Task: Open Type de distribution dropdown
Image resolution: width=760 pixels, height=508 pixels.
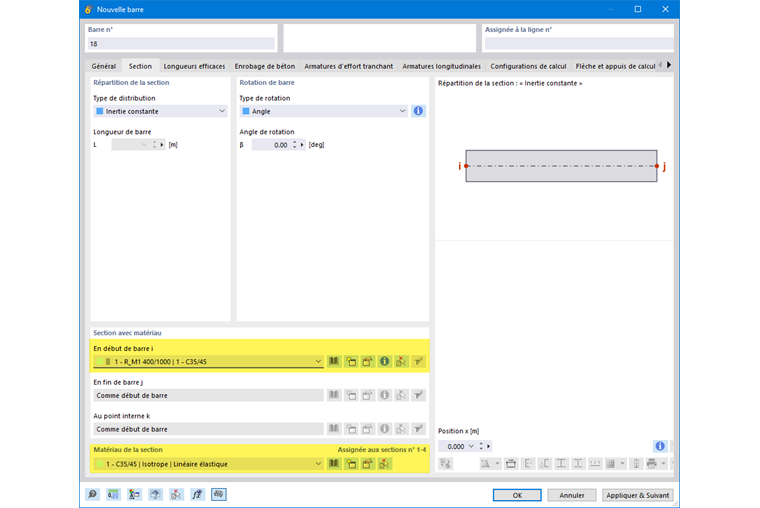Action: coord(222,111)
